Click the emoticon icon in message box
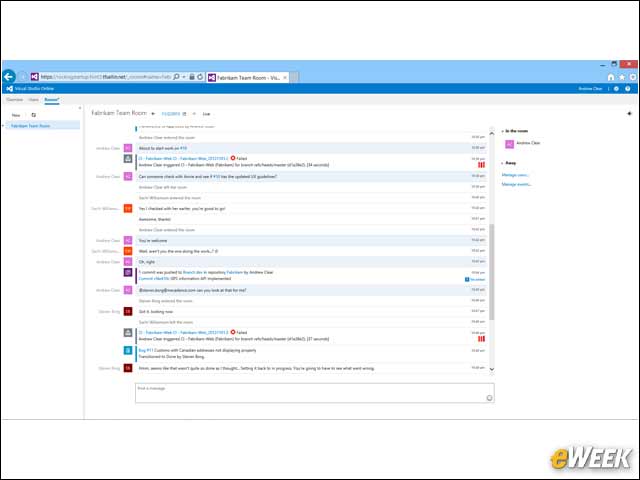Viewport: 640px width, 480px height. point(489,398)
